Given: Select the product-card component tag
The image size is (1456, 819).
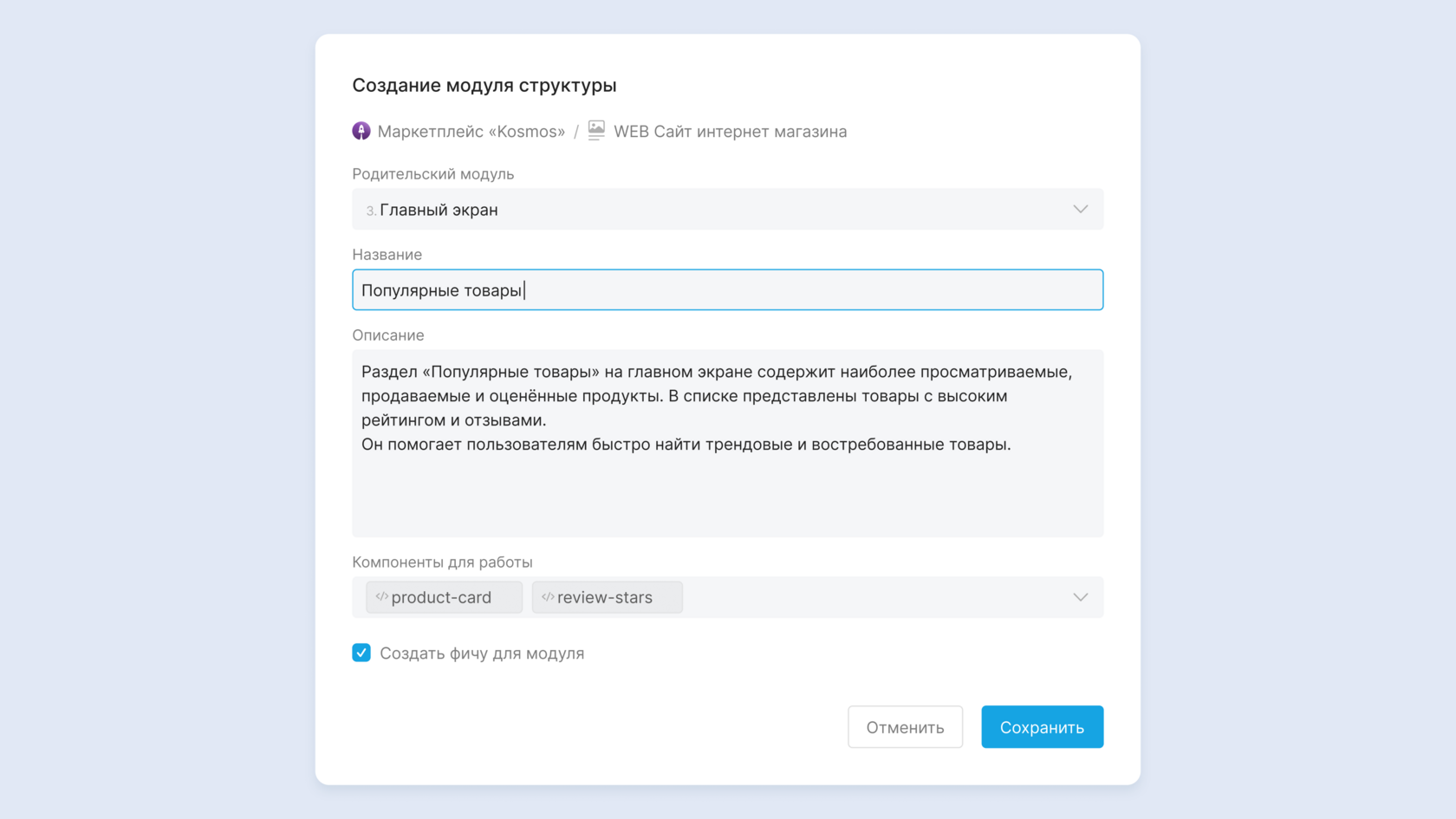Looking at the screenshot, I should [x=443, y=597].
